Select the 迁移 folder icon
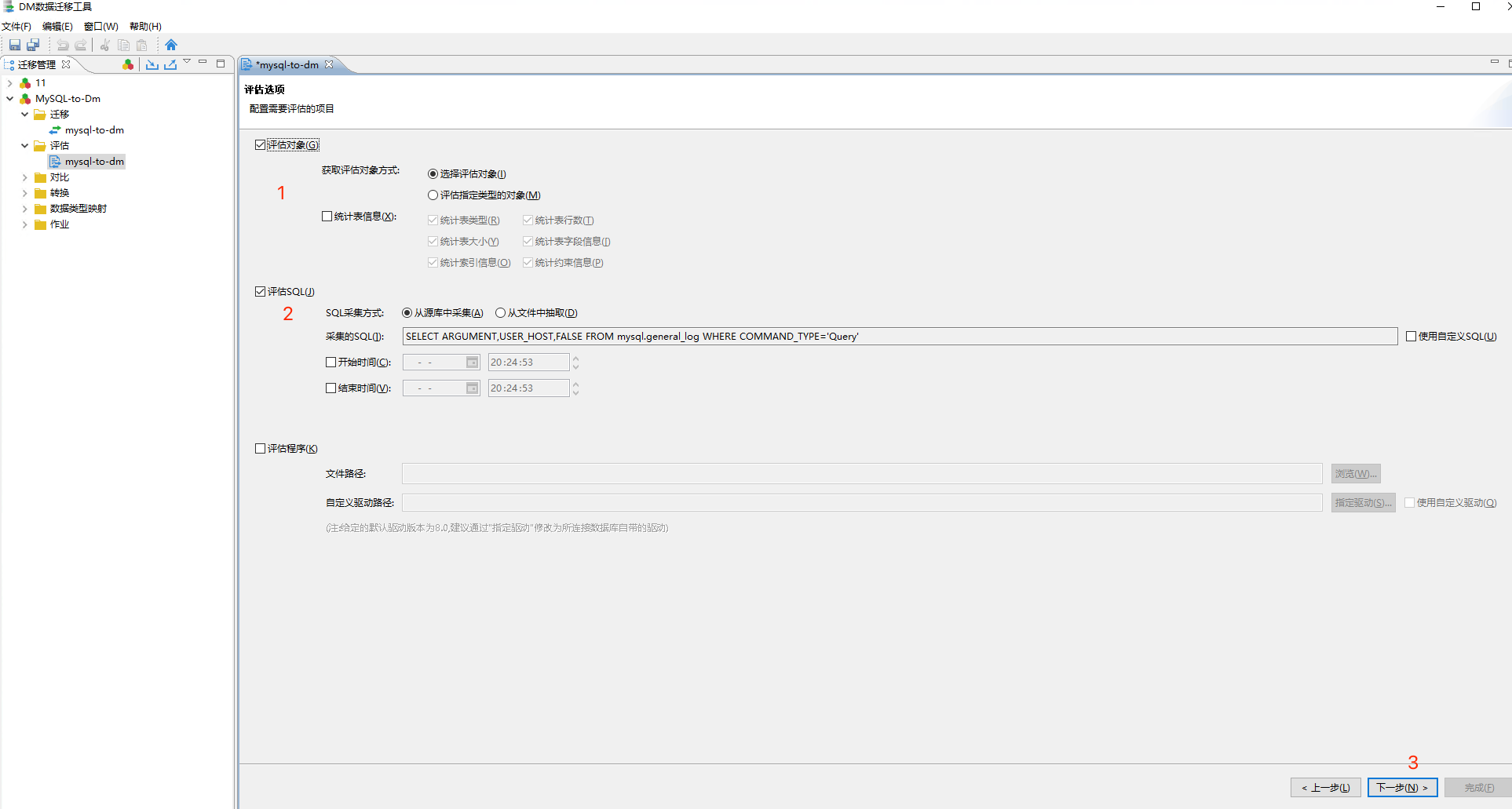The height and width of the screenshot is (809, 1512). pyautogui.click(x=40, y=114)
